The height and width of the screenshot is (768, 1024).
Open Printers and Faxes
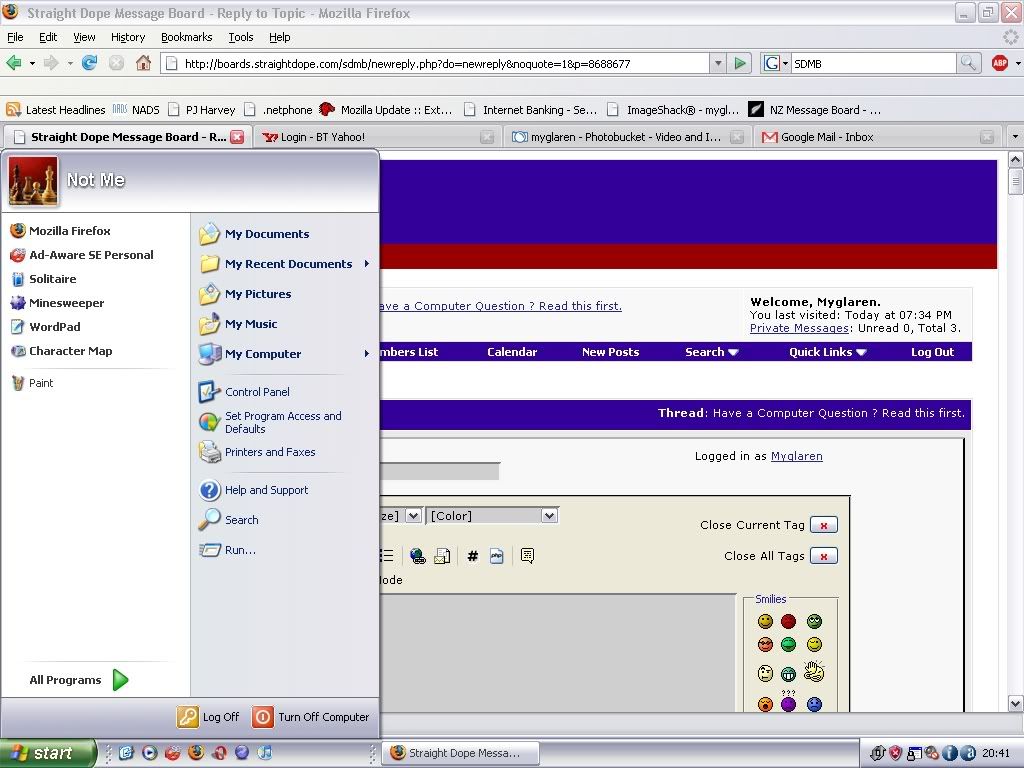point(257,452)
